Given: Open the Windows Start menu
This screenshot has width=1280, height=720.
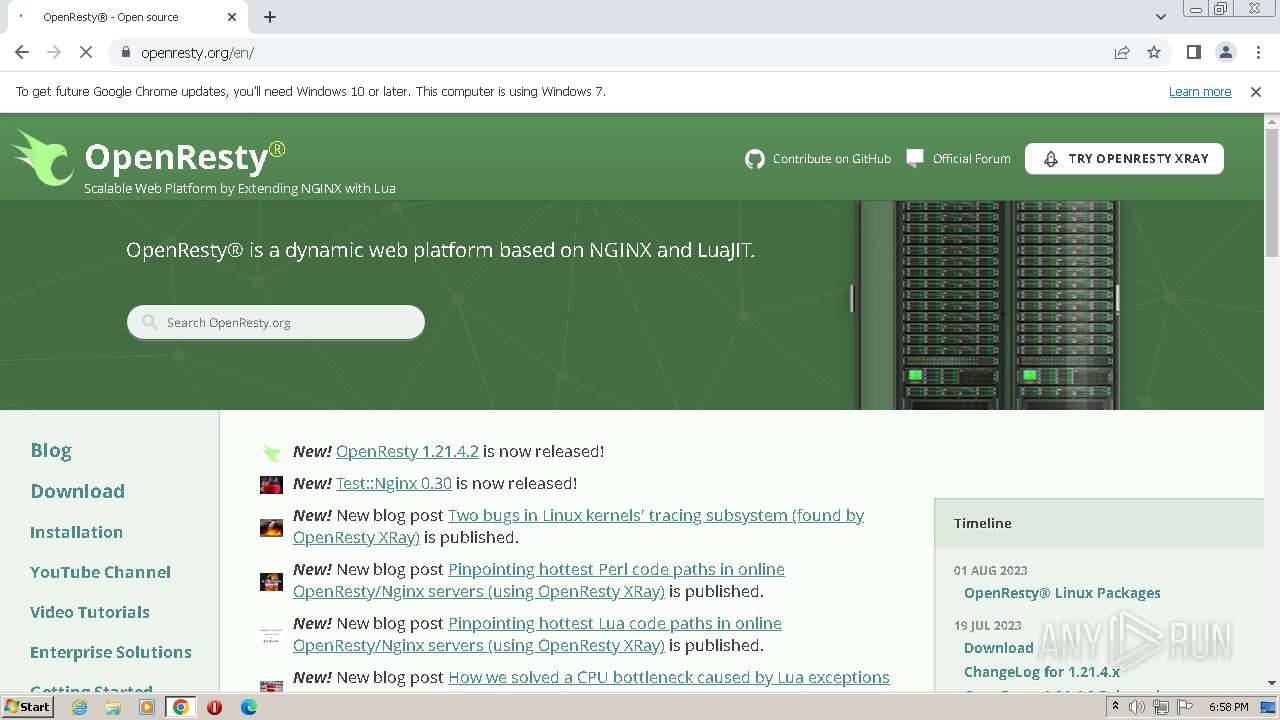Looking at the screenshot, I should pyautogui.click(x=27, y=707).
